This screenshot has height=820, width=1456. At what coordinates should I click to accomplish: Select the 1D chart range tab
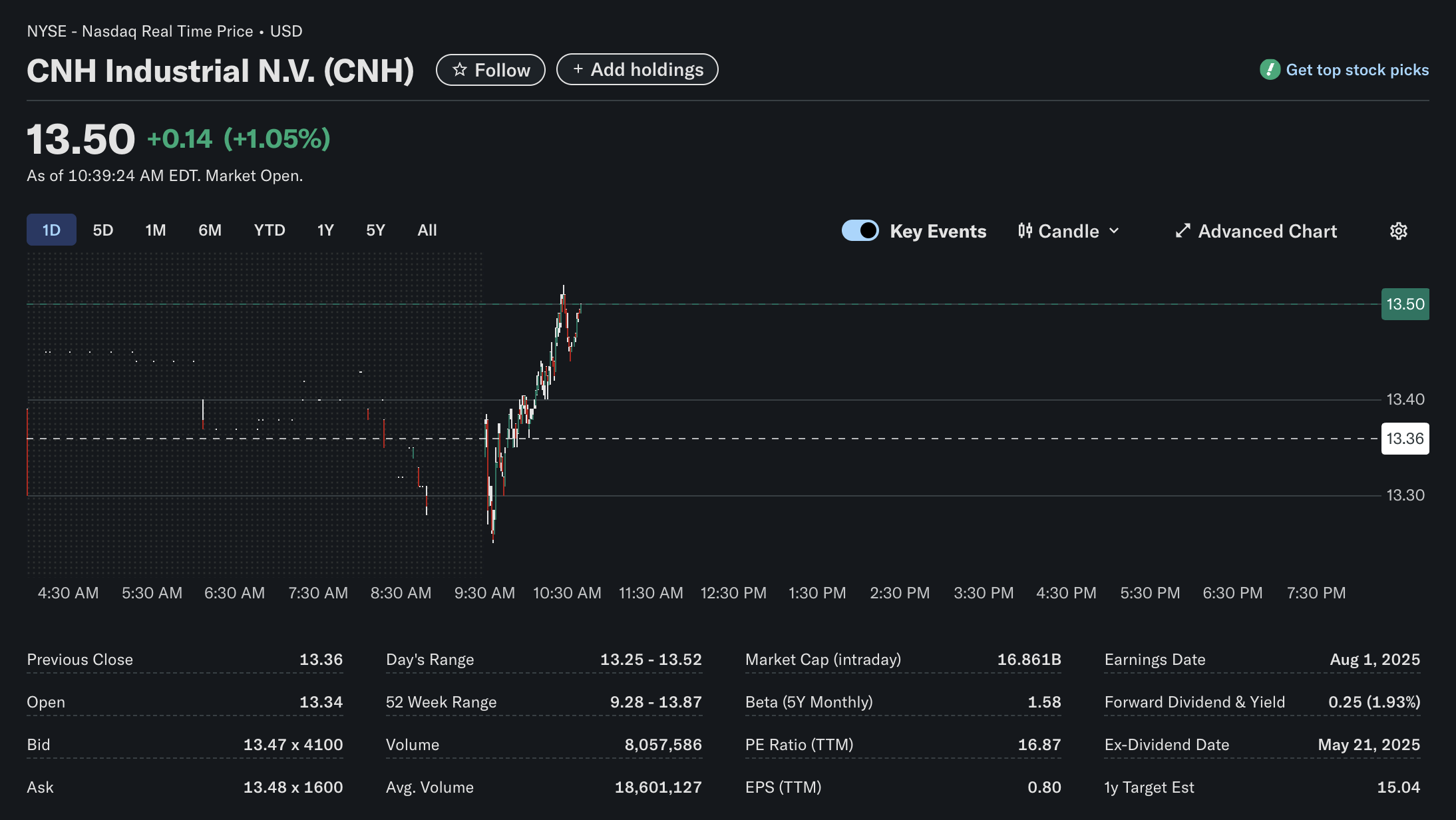(51, 230)
